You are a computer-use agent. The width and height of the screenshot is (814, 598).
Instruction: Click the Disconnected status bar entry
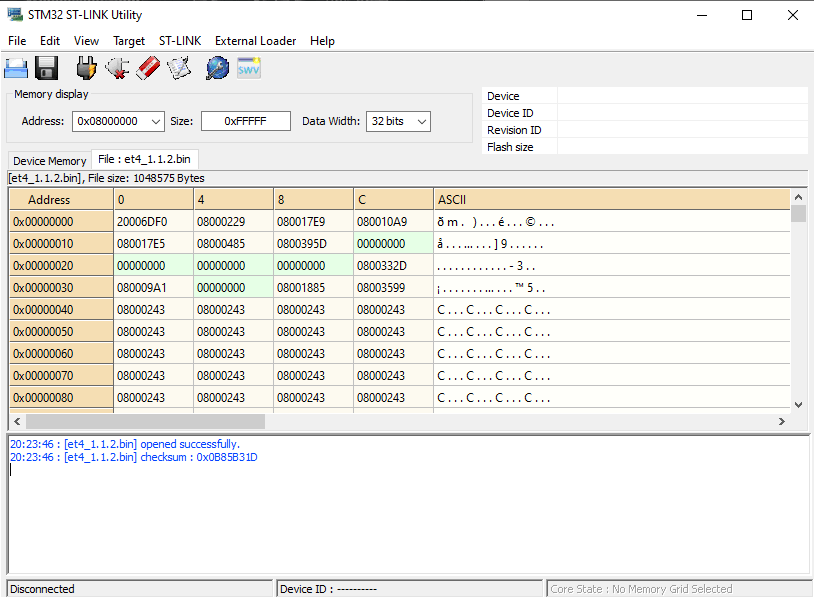[139, 589]
